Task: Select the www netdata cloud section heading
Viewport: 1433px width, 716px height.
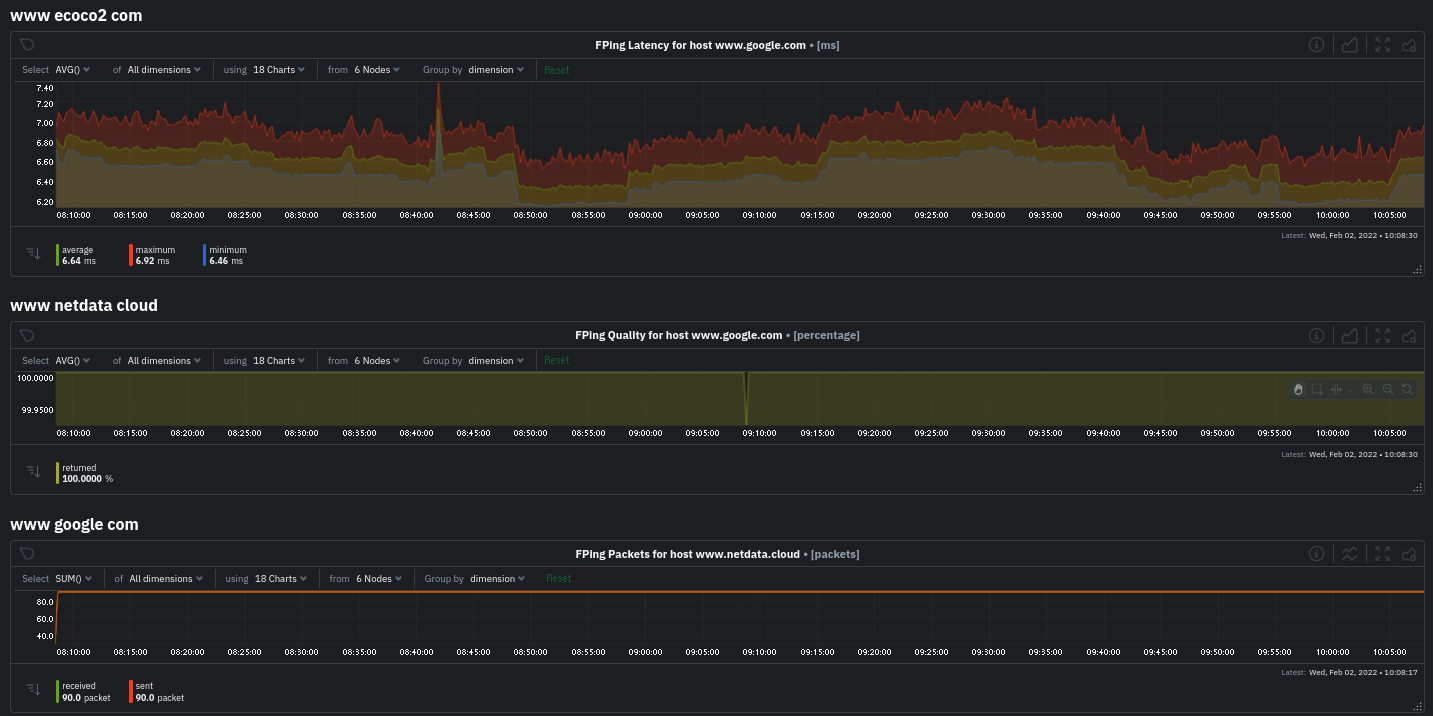Action: tap(84, 305)
